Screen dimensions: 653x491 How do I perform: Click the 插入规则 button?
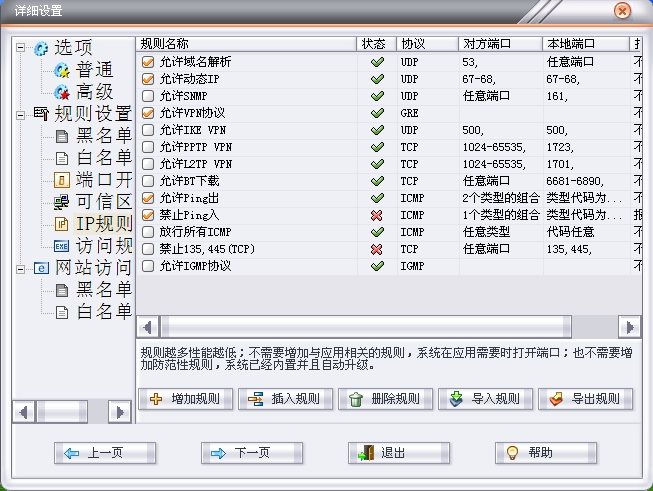(x=286, y=399)
